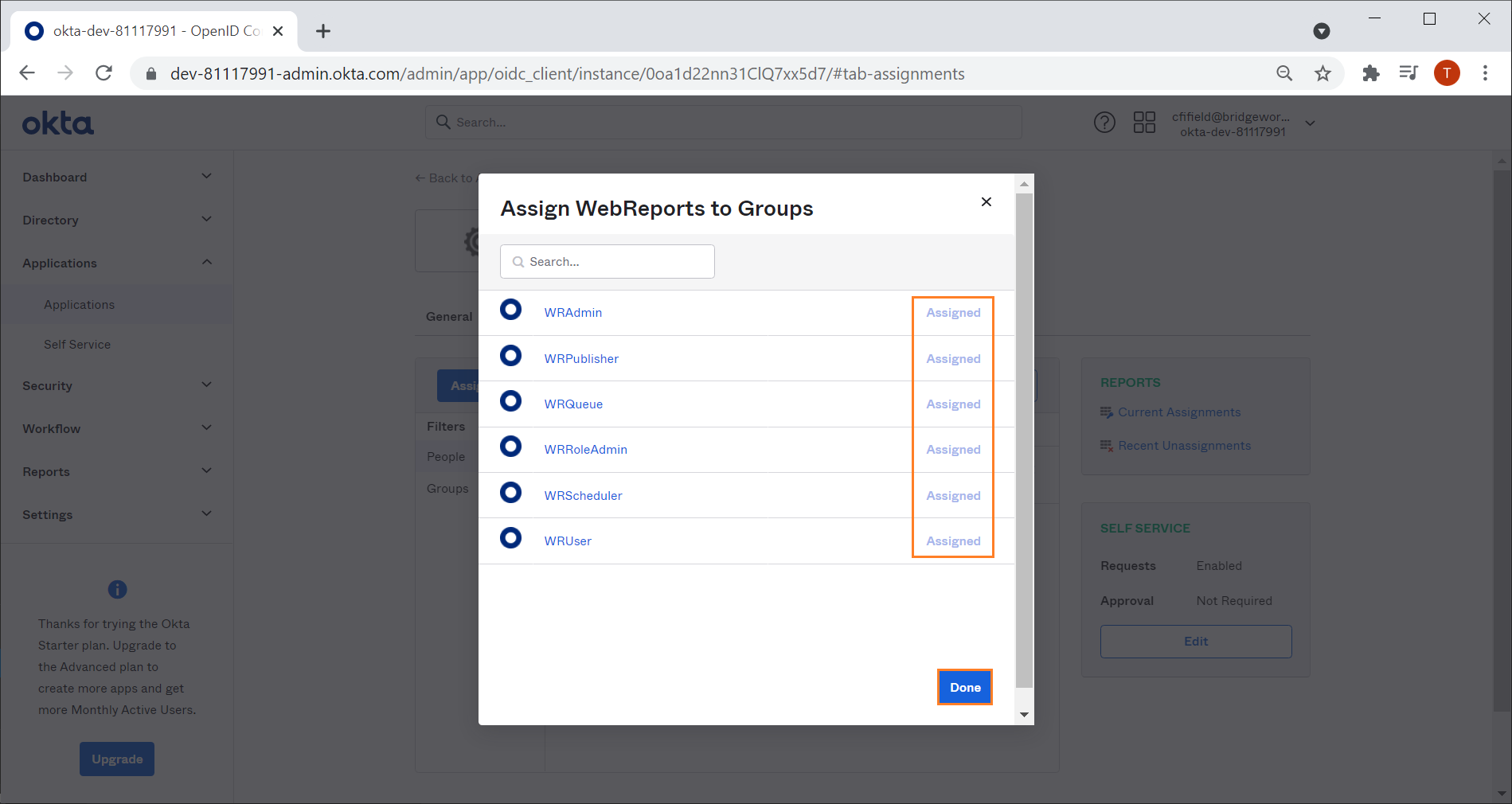The image size is (1512, 804).
Task: Click the WRPublisher group icon
Action: click(510, 356)
